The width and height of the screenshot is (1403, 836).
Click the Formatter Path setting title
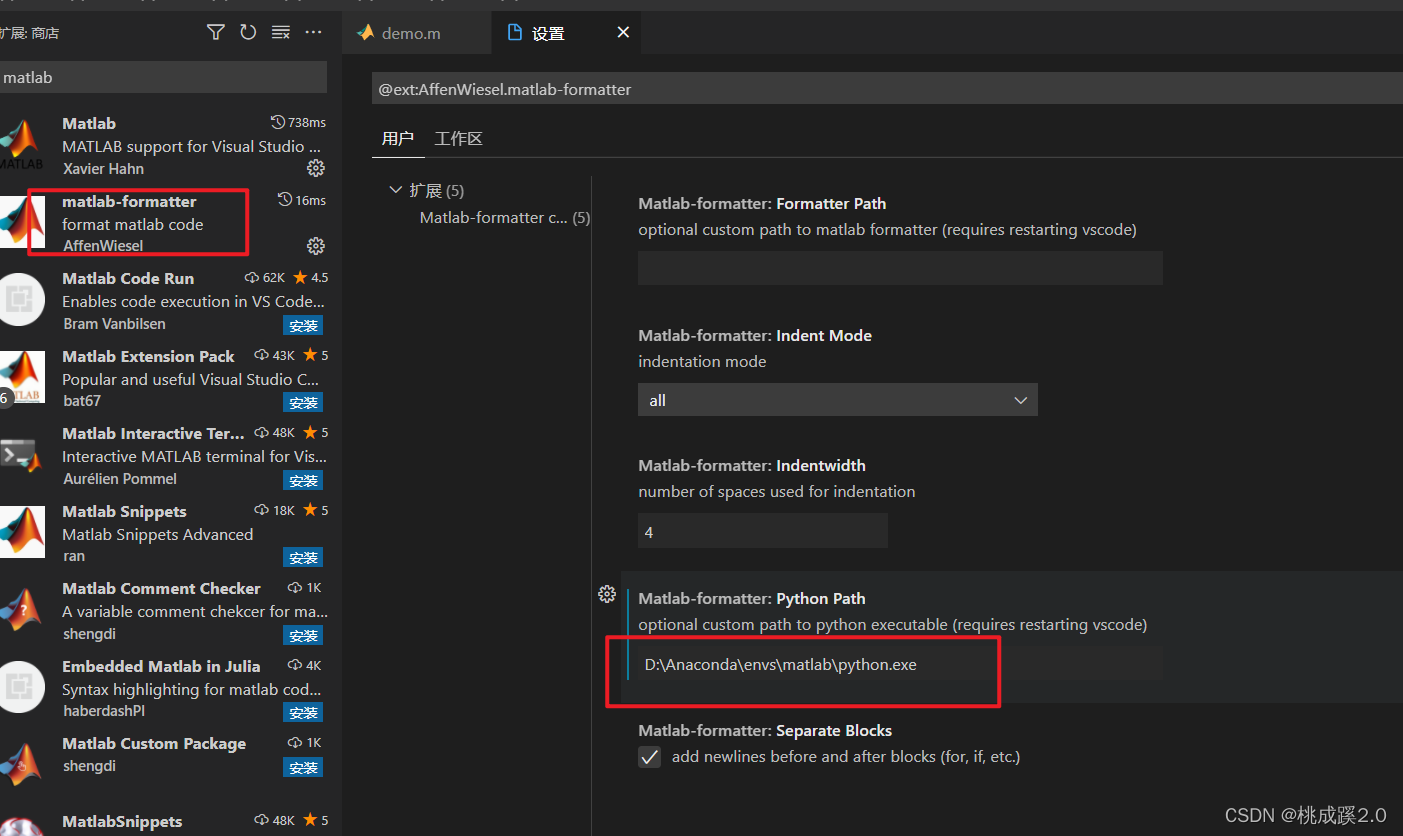(x=762, y=203)
